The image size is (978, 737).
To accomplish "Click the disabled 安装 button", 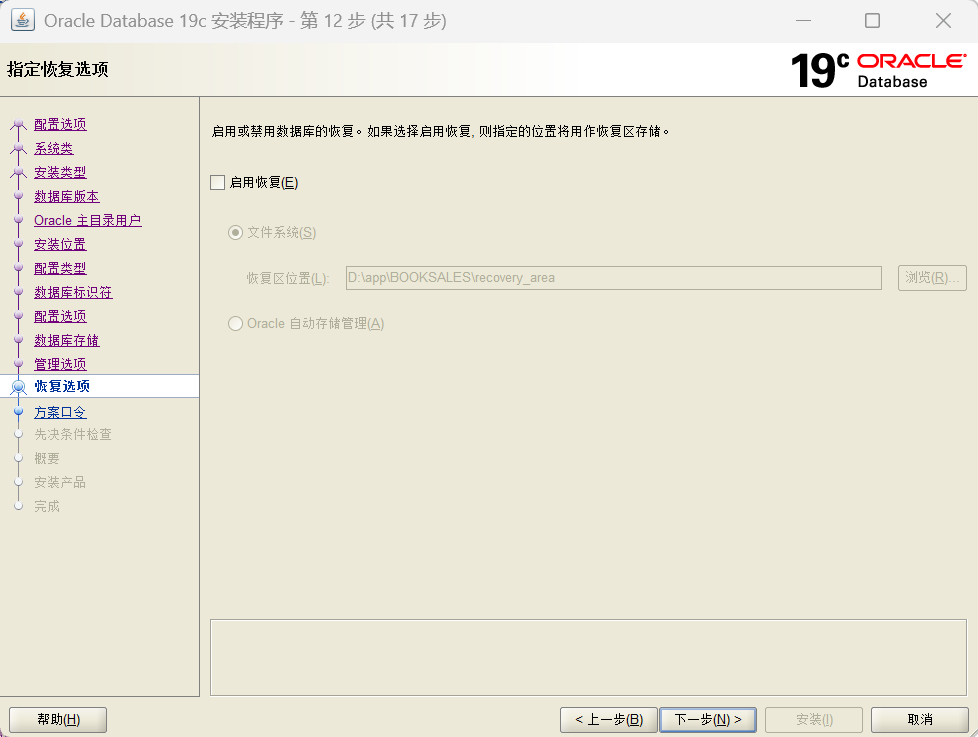I will pos(814,720).
